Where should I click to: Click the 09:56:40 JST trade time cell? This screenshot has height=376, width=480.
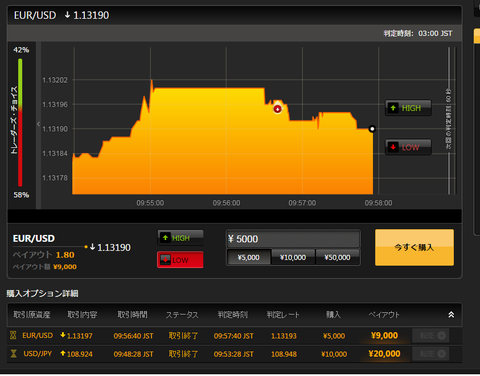click(133, 336)
